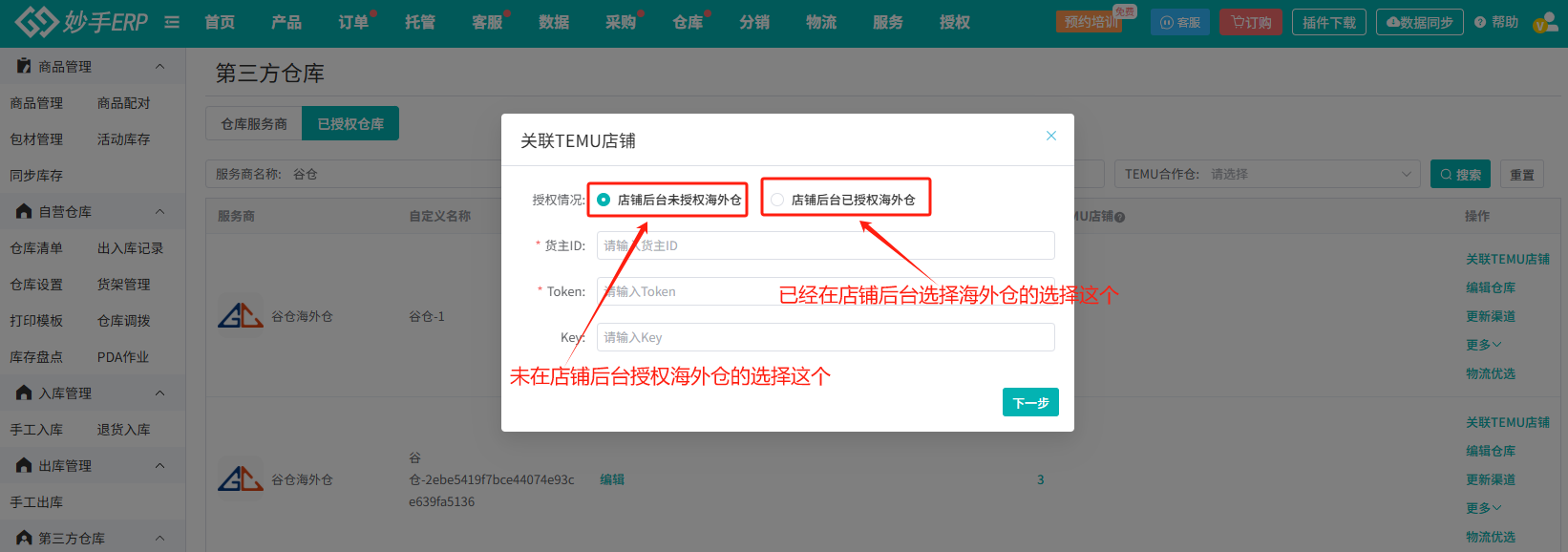The image size is (1568, 552).
Task: Click 编辑仓库 link in the 谷仓-1 row
Action: [x=1491, y=287]
